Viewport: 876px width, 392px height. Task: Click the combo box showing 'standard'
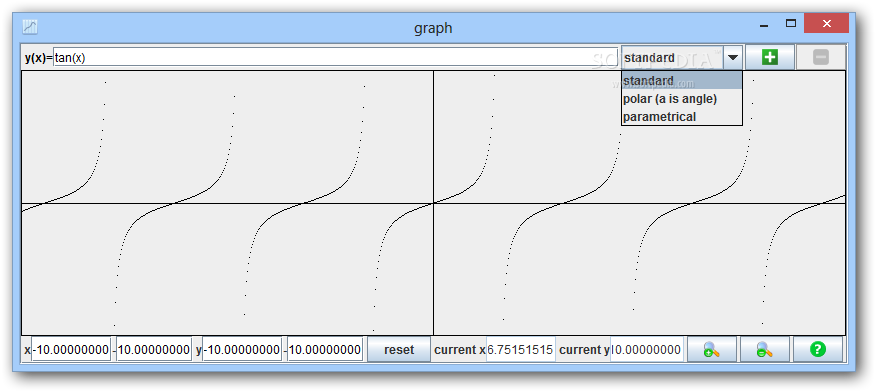(x=682, y=58)
